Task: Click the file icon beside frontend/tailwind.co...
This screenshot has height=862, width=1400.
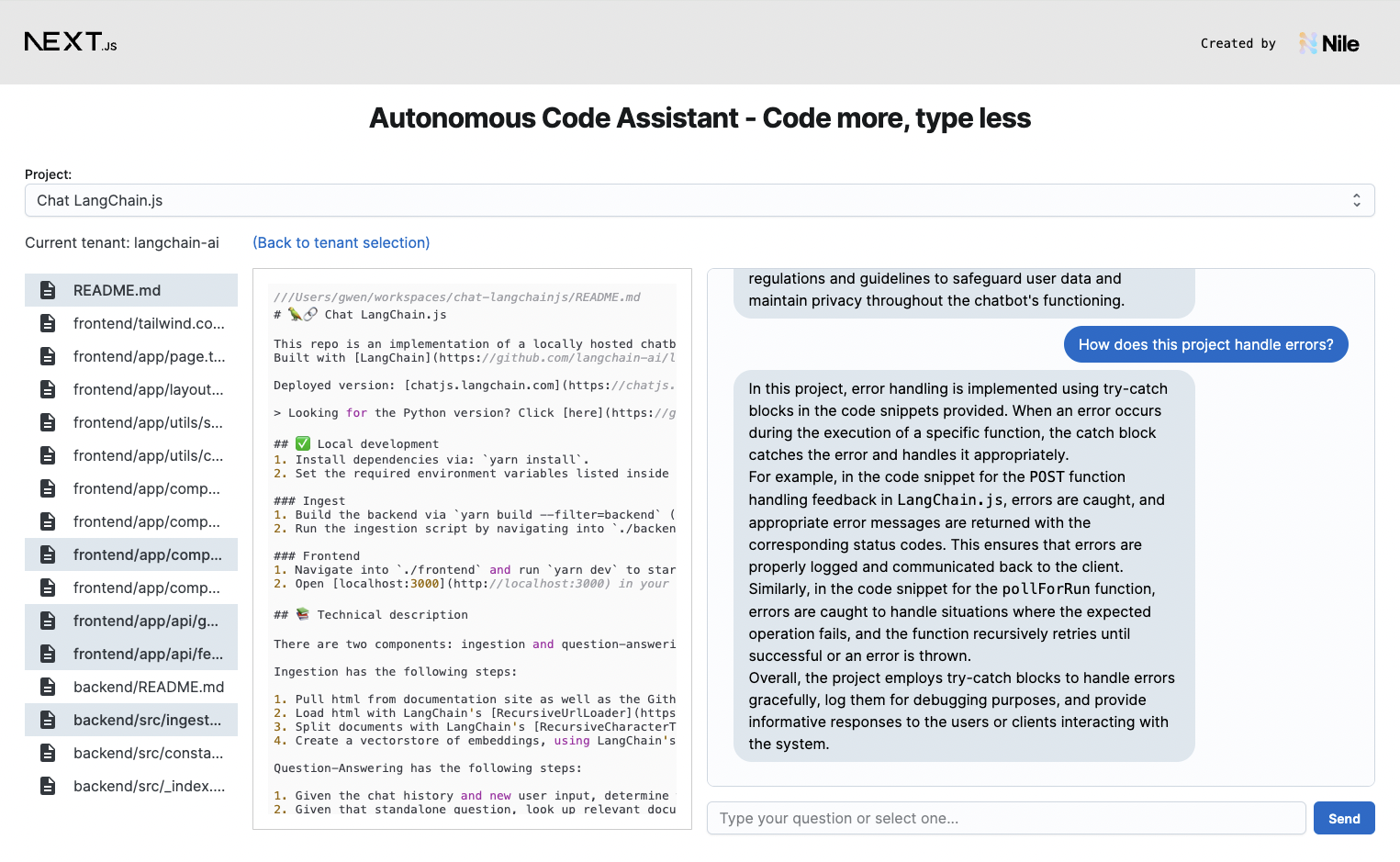Action: pos(47,323)
